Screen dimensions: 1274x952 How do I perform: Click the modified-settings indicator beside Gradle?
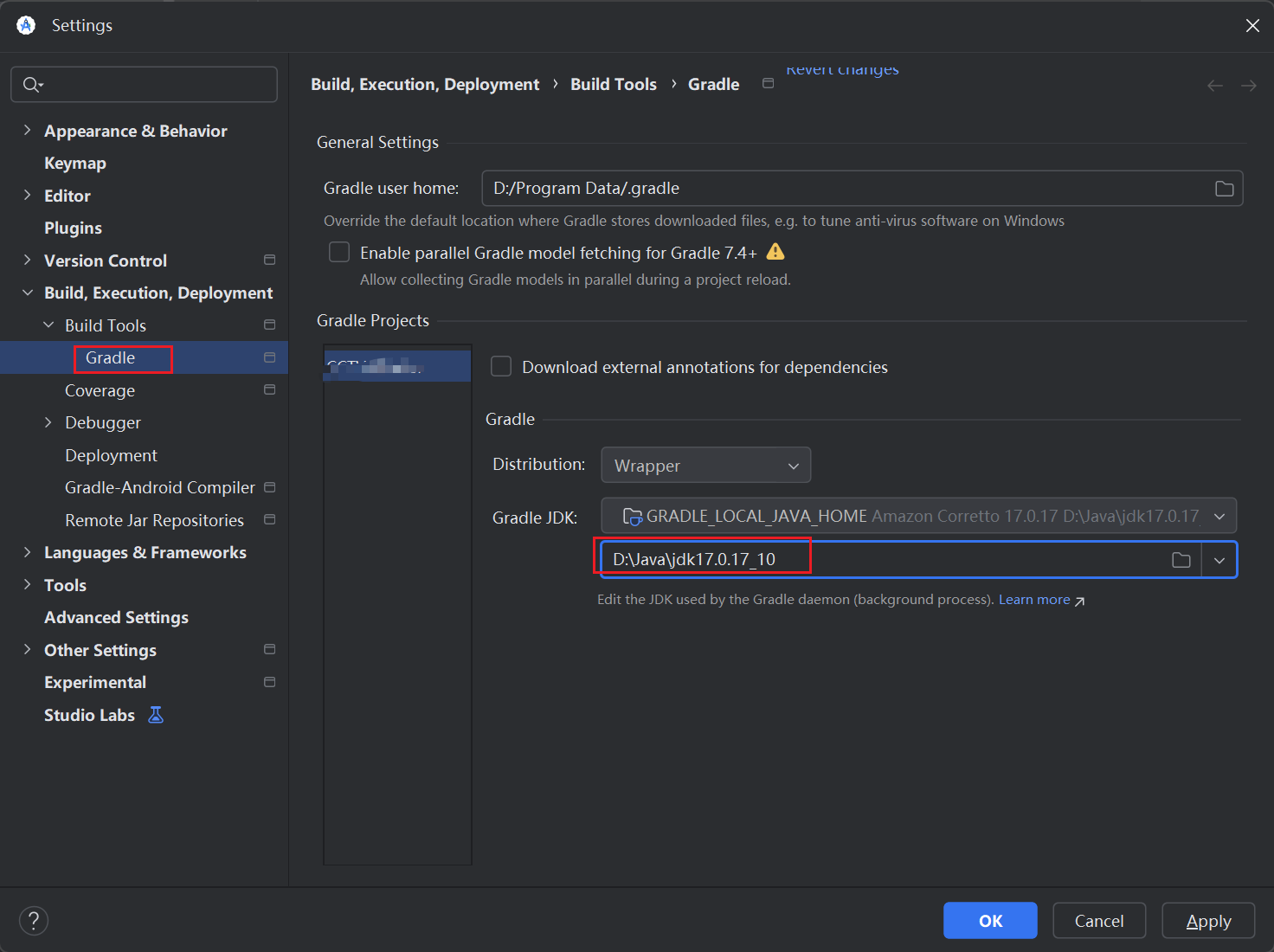point(269,357)
